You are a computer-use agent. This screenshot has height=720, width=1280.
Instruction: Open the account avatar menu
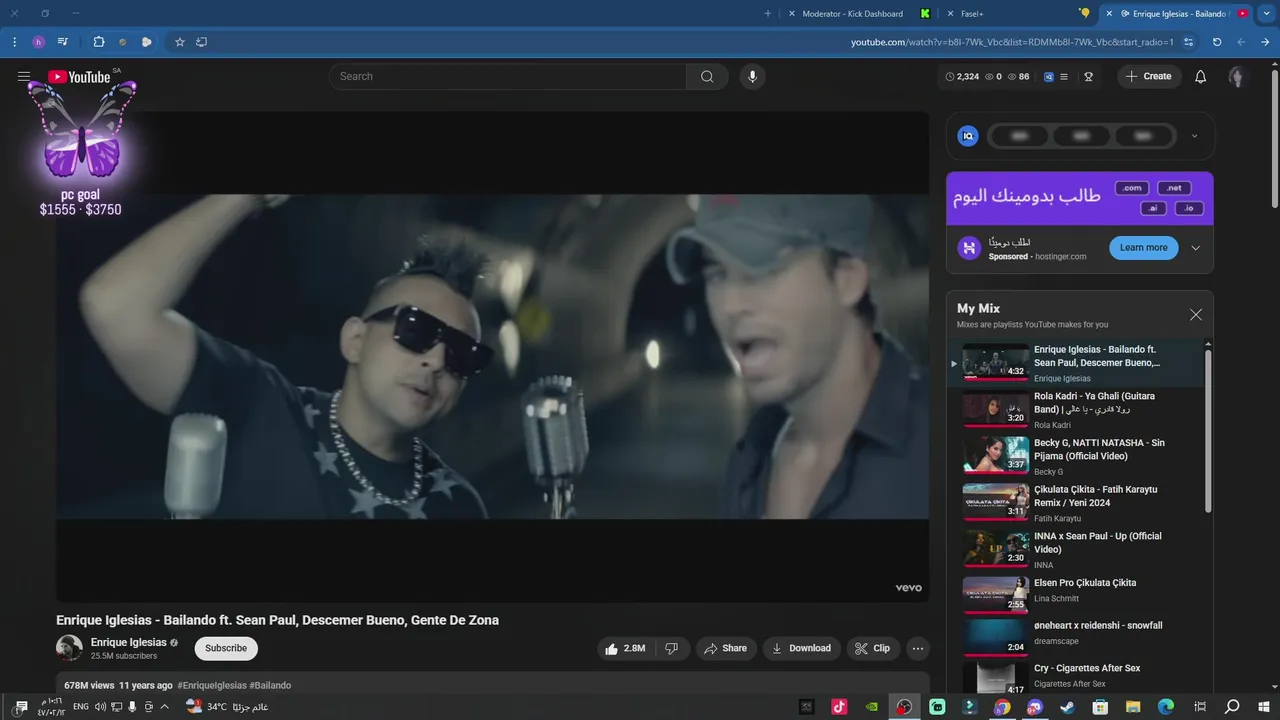tap(1237, 77)
